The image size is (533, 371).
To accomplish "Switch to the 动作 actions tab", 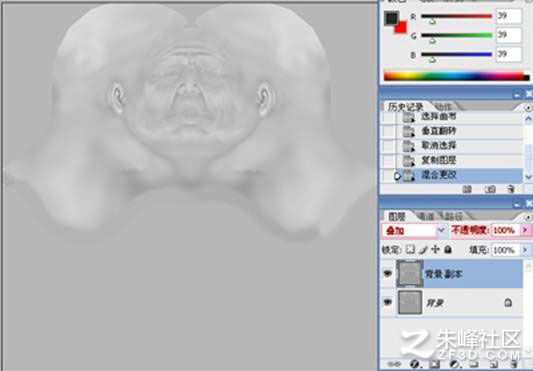I will tap(443, 106).
